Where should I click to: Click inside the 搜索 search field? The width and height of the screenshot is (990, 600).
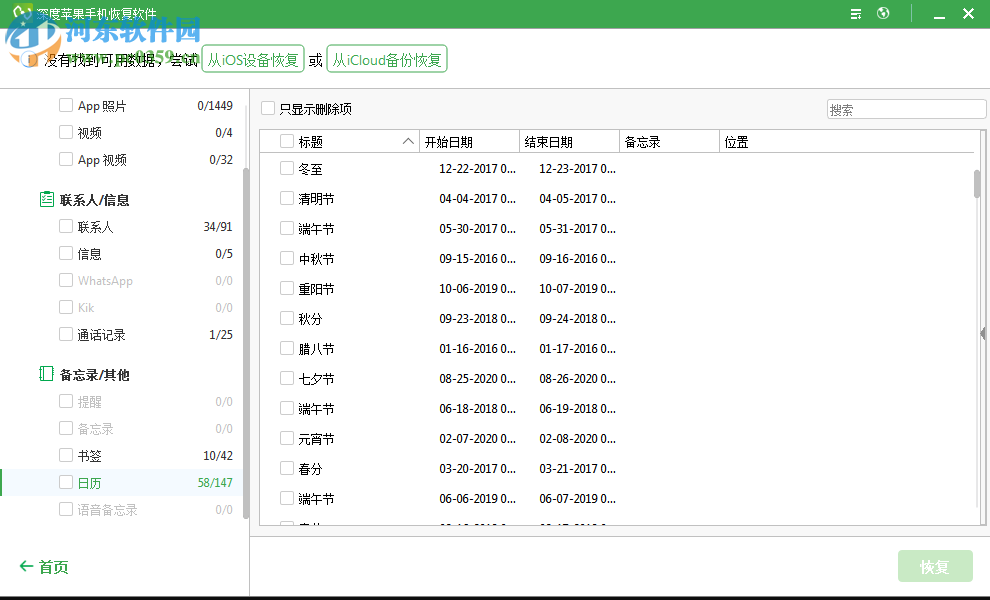pos(905,108)
